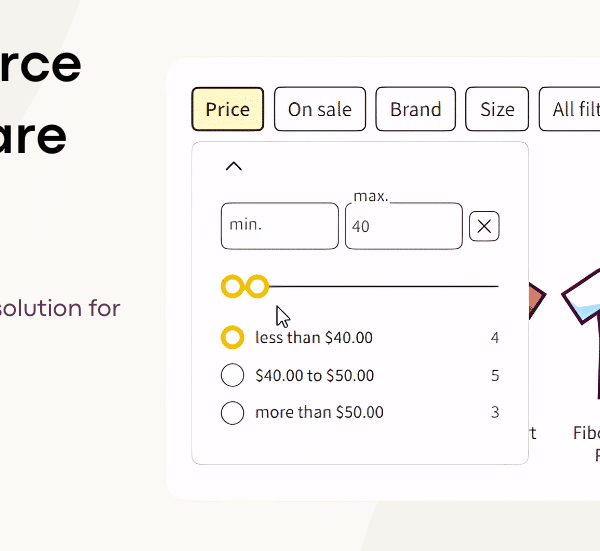Open the Brand filter dropdown
The height and width of the screenshot is (551, 600).
tap(415, 109)
